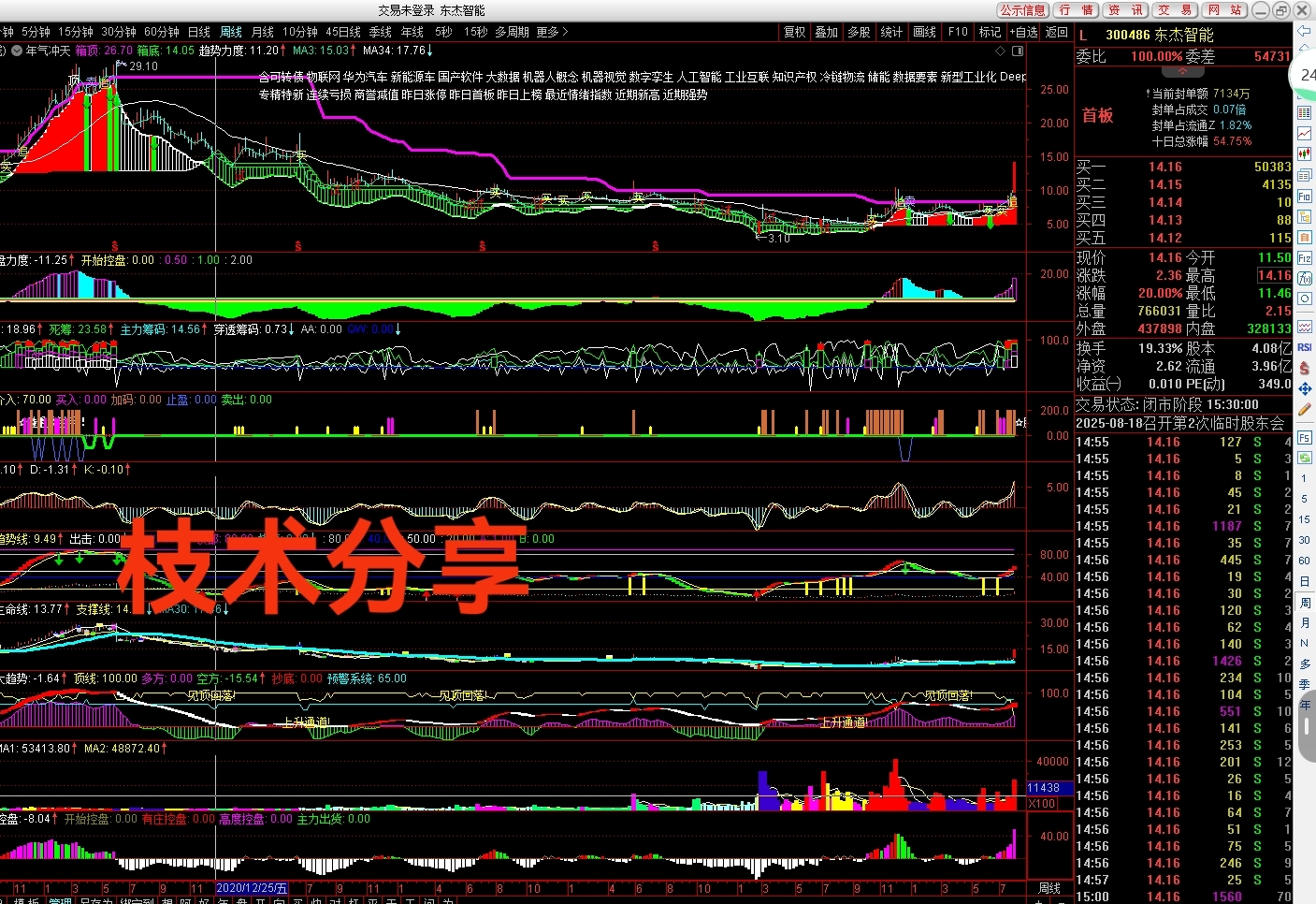1316x904 pixels.
Task: Click the FS sidebar icon
Action: pyautogui.click(x=1304, y=437)
